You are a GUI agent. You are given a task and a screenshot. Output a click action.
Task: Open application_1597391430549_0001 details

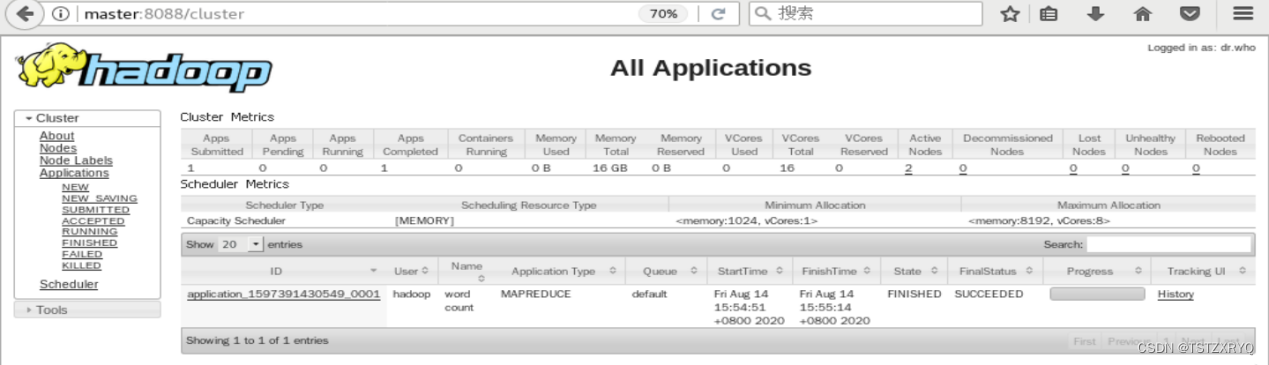point(284,294)
